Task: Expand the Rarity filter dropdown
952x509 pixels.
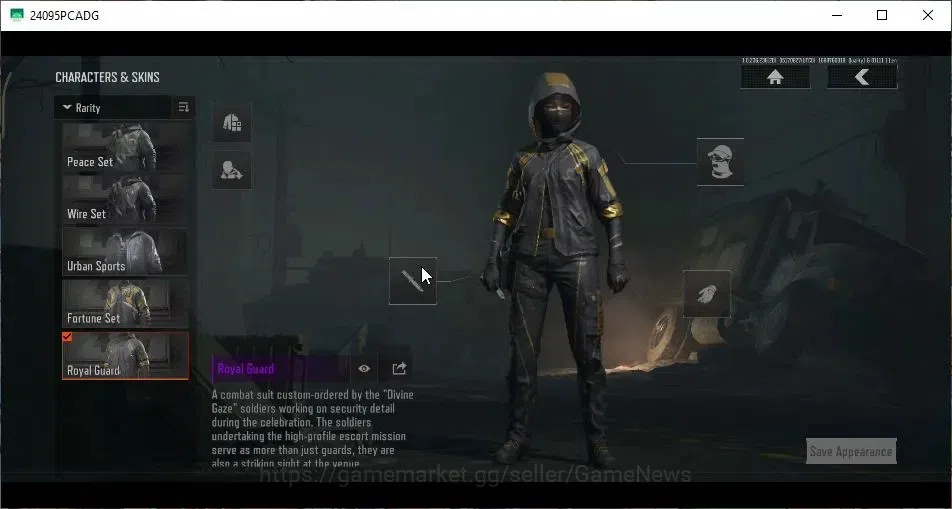Action: tap(113, 108)
